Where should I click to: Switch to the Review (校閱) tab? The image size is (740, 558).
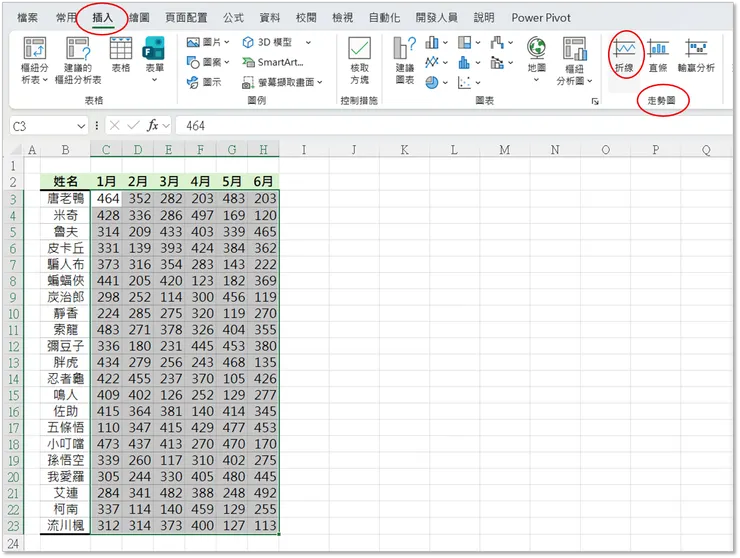click(x=306, y=18)
